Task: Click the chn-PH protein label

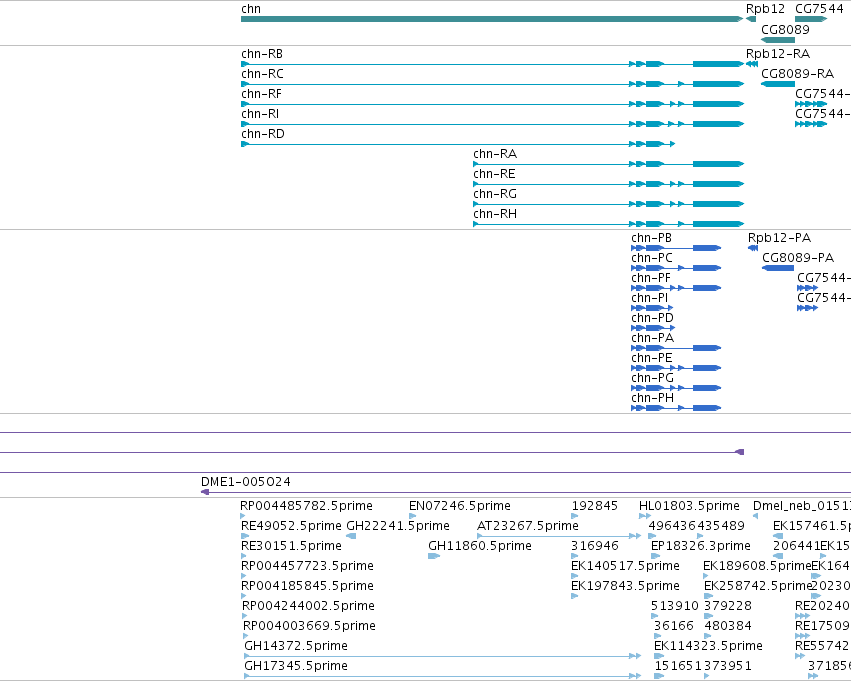Action: coord(652,398)
